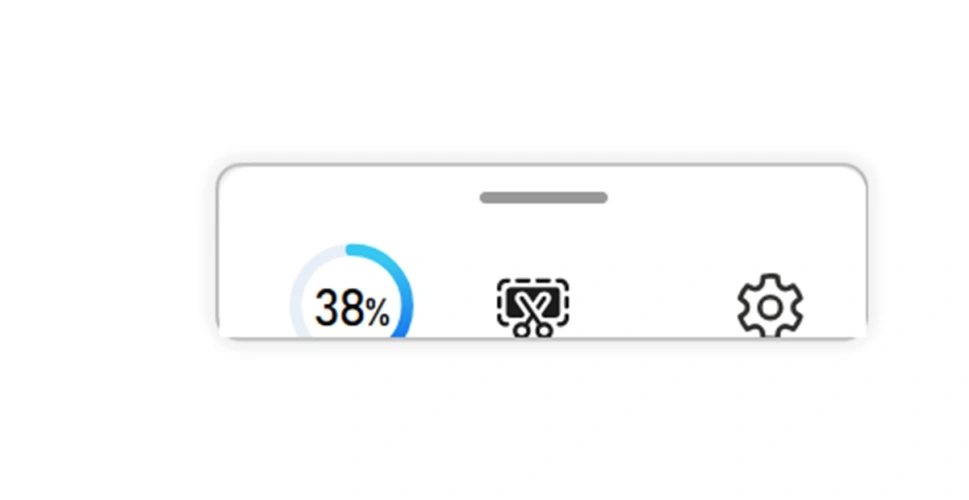
Task: Click the 38% memory usage circle
Action: click(352, 291)
